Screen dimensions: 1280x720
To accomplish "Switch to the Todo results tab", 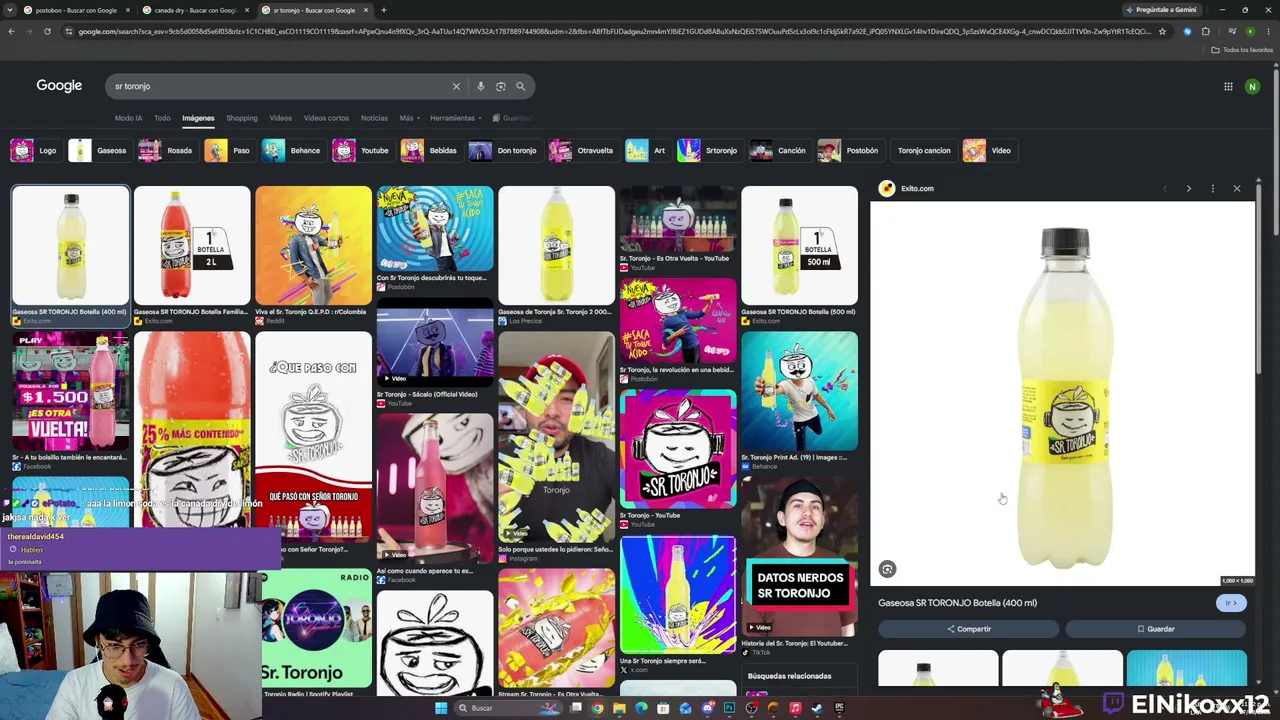I will coord(162,118).
